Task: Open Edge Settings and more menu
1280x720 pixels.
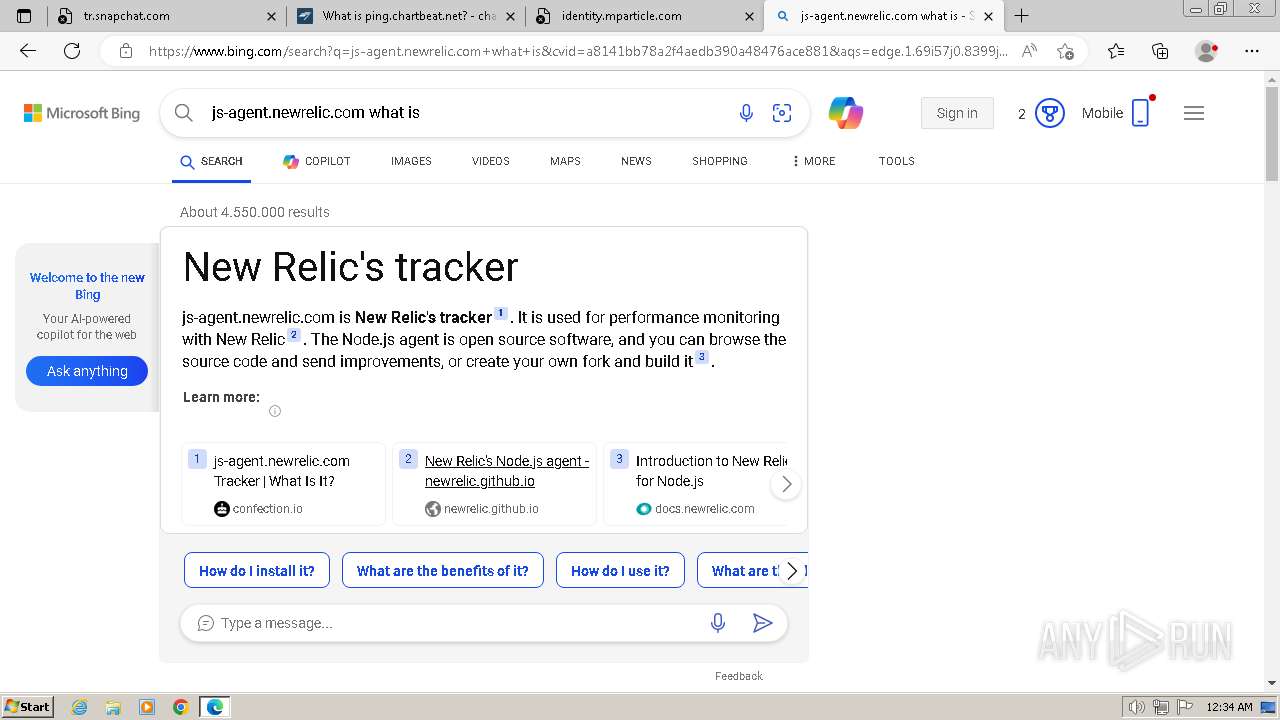Action: pos(1252,51)
